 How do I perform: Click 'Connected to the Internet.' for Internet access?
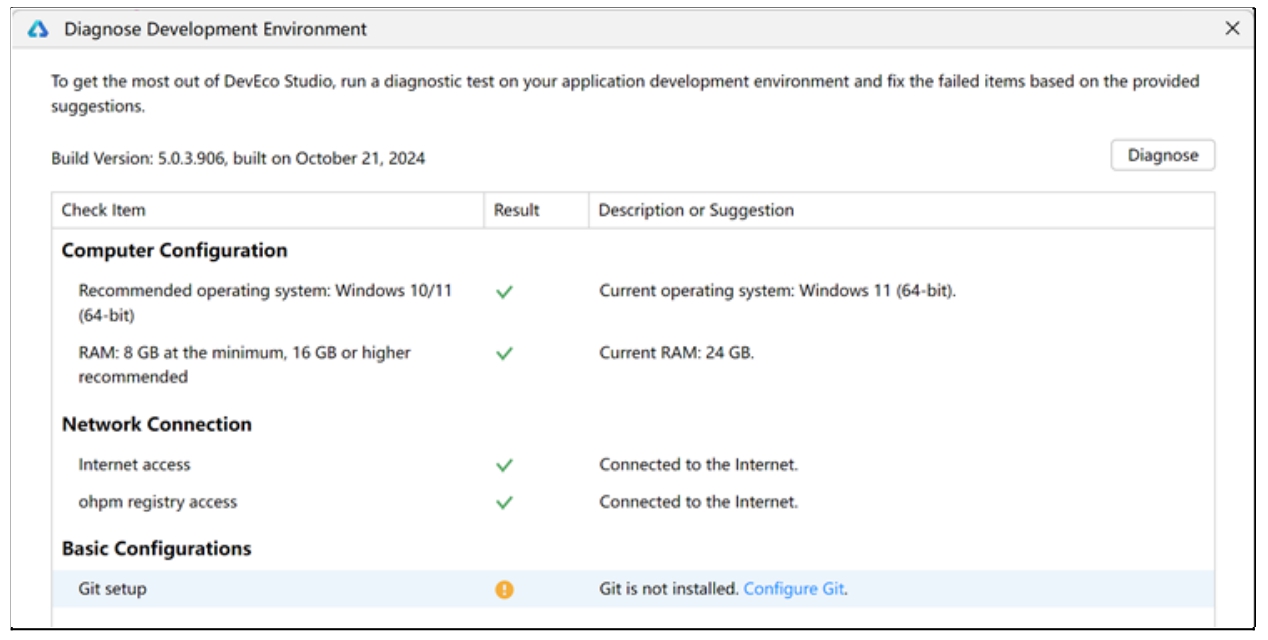pos(698,464)
